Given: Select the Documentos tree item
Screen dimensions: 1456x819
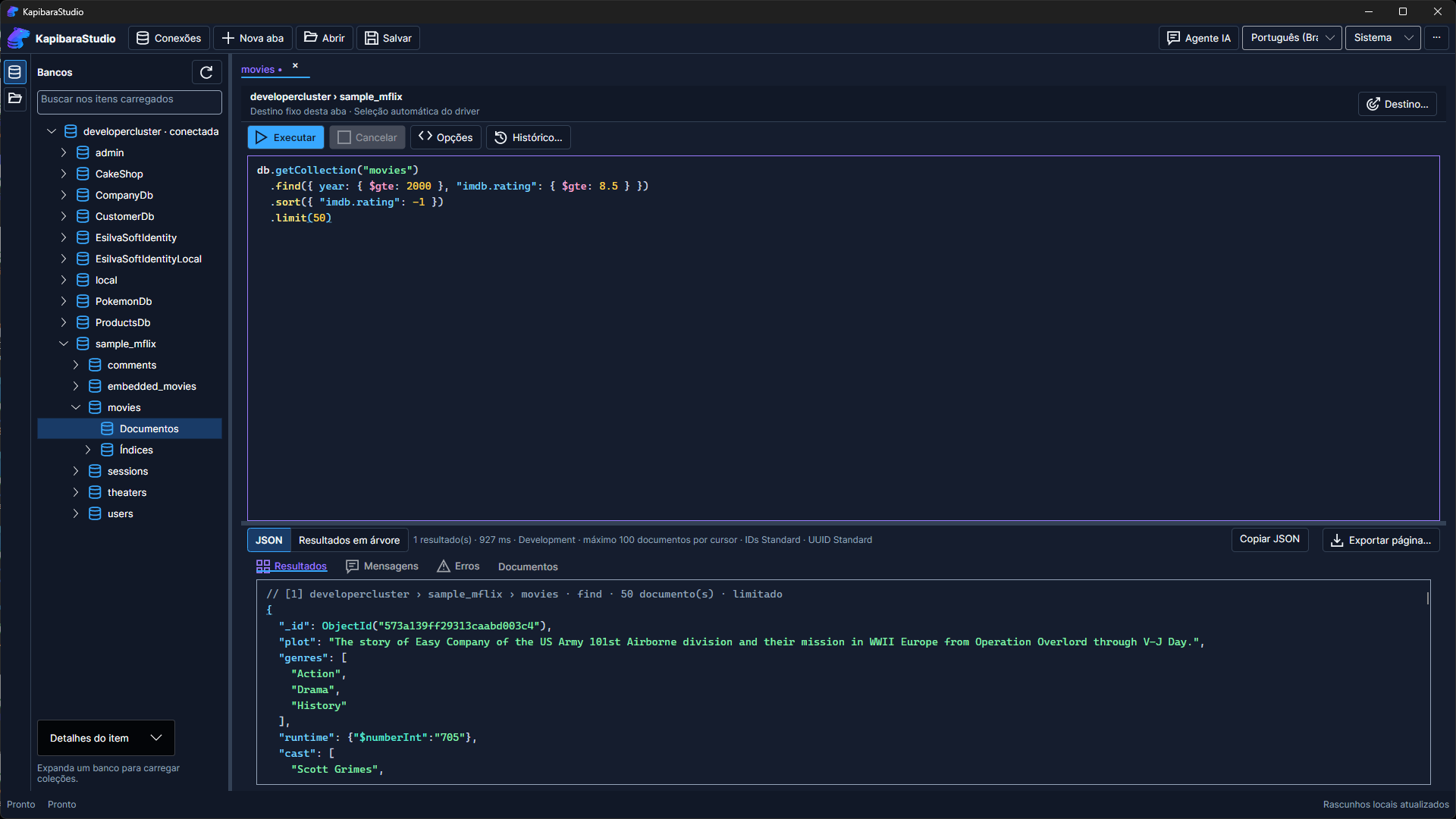Looking at the screenshot, I should pyautogui.click(x=130, y=428).
